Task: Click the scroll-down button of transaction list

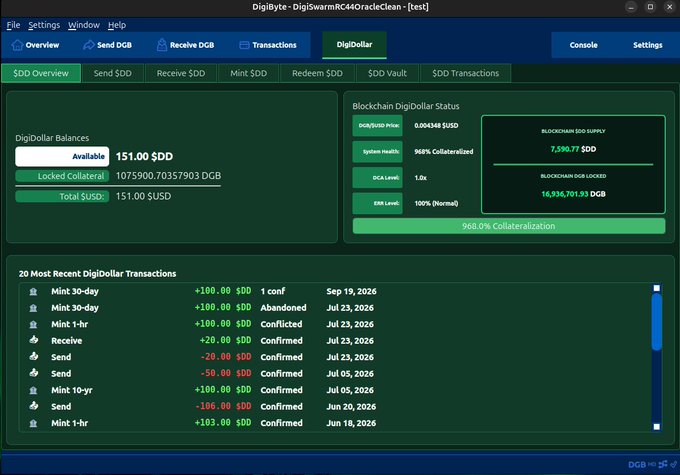Action: pos(657,427)
